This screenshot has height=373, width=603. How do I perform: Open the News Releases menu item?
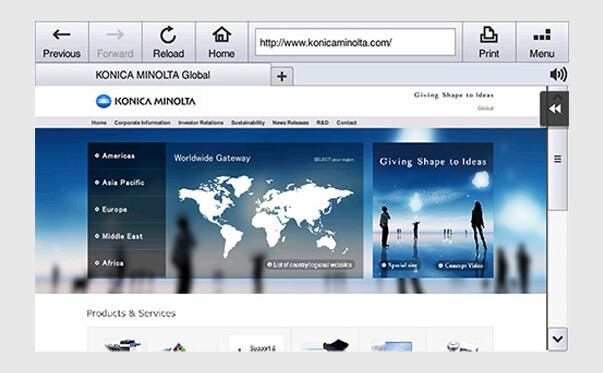290,123
